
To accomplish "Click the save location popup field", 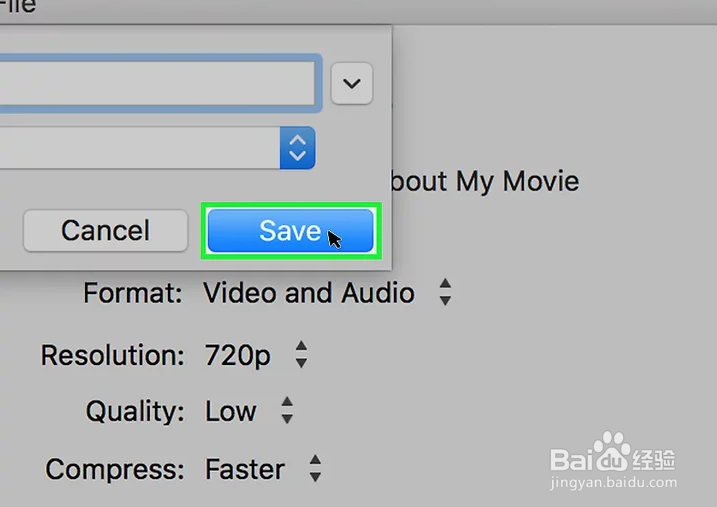I will point(157,148).
